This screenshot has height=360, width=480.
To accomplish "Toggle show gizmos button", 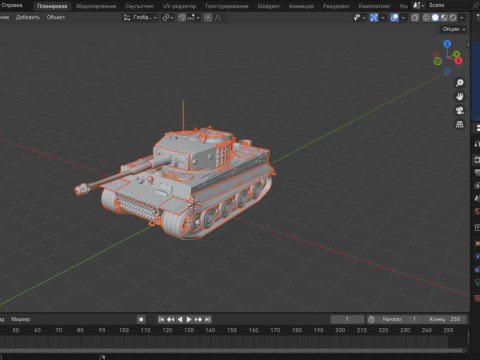I will pos(374,17).
